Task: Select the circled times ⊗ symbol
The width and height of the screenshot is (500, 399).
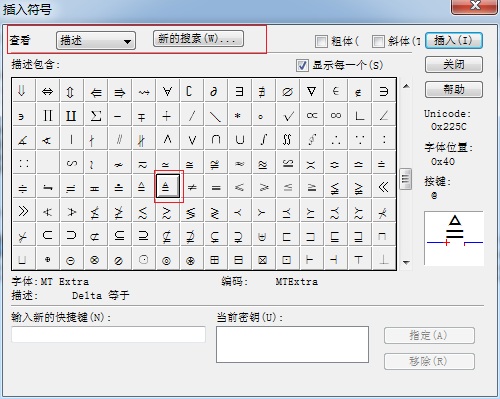Action: pos(96,259)
